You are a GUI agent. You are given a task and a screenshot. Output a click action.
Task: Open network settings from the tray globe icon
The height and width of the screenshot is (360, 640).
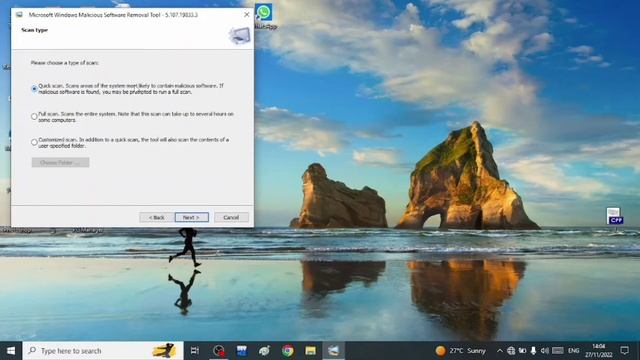tap(511, 351)
